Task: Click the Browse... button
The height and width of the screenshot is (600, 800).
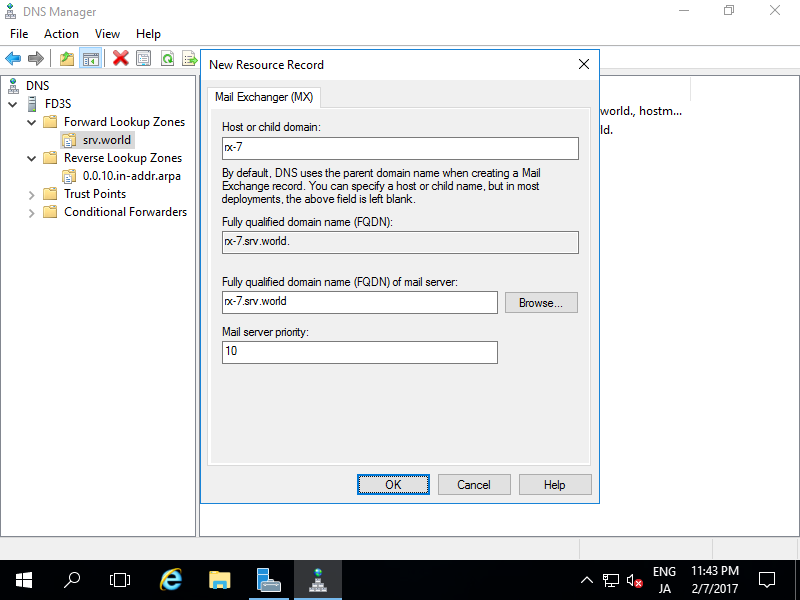Action: click(x=541, y=303)
